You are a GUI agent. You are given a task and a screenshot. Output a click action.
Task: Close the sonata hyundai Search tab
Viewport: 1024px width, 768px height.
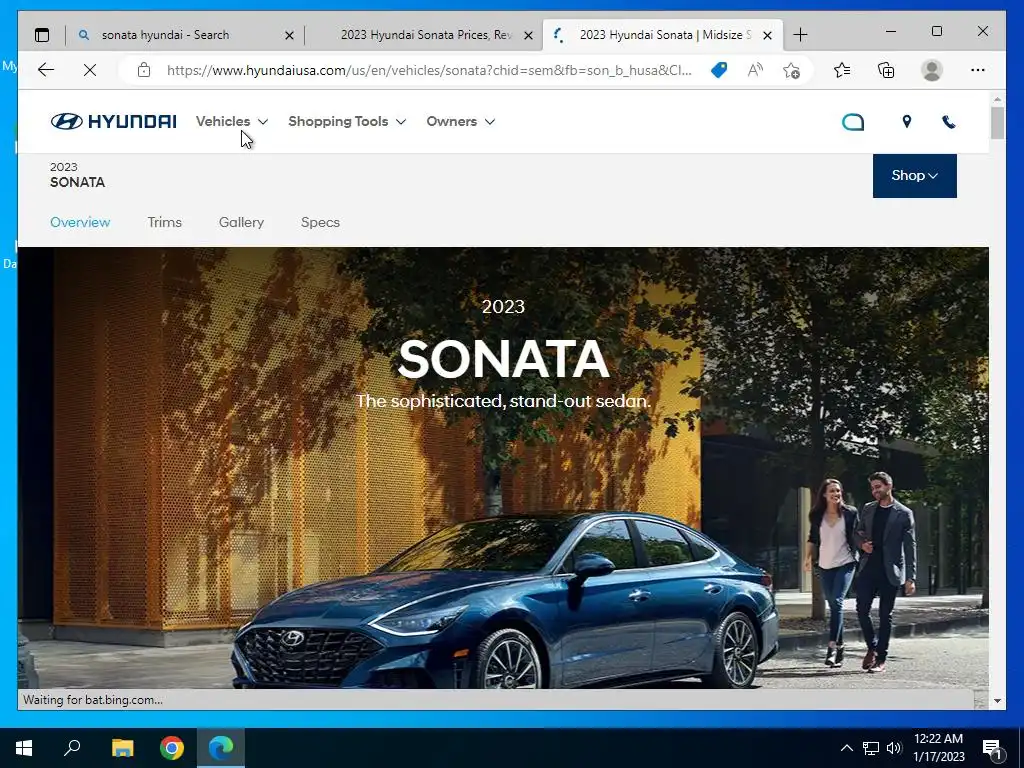click(x=289, y=35)
